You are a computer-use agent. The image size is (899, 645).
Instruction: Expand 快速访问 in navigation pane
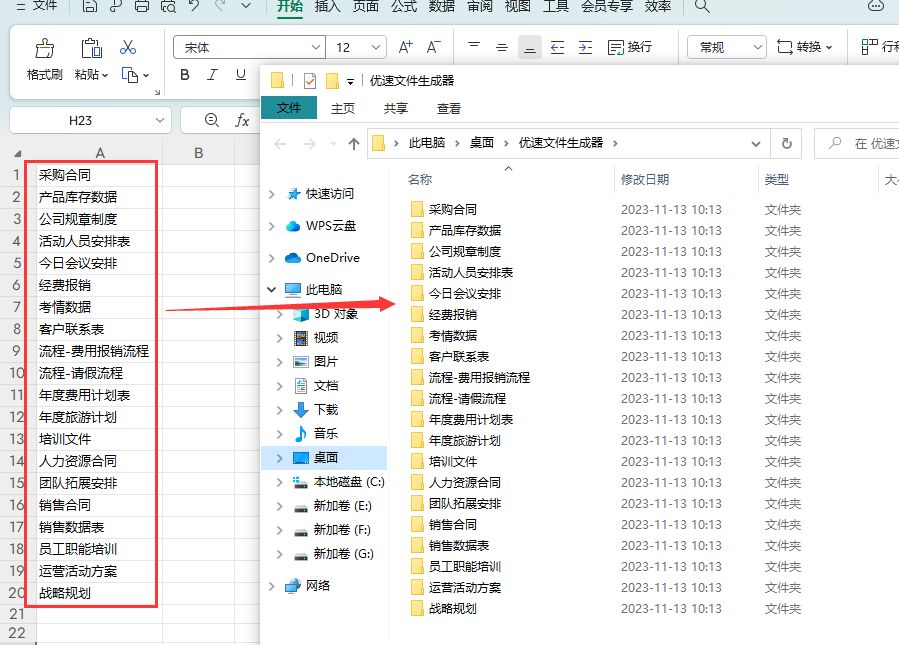pyautogui.click(x=272, y=194)
